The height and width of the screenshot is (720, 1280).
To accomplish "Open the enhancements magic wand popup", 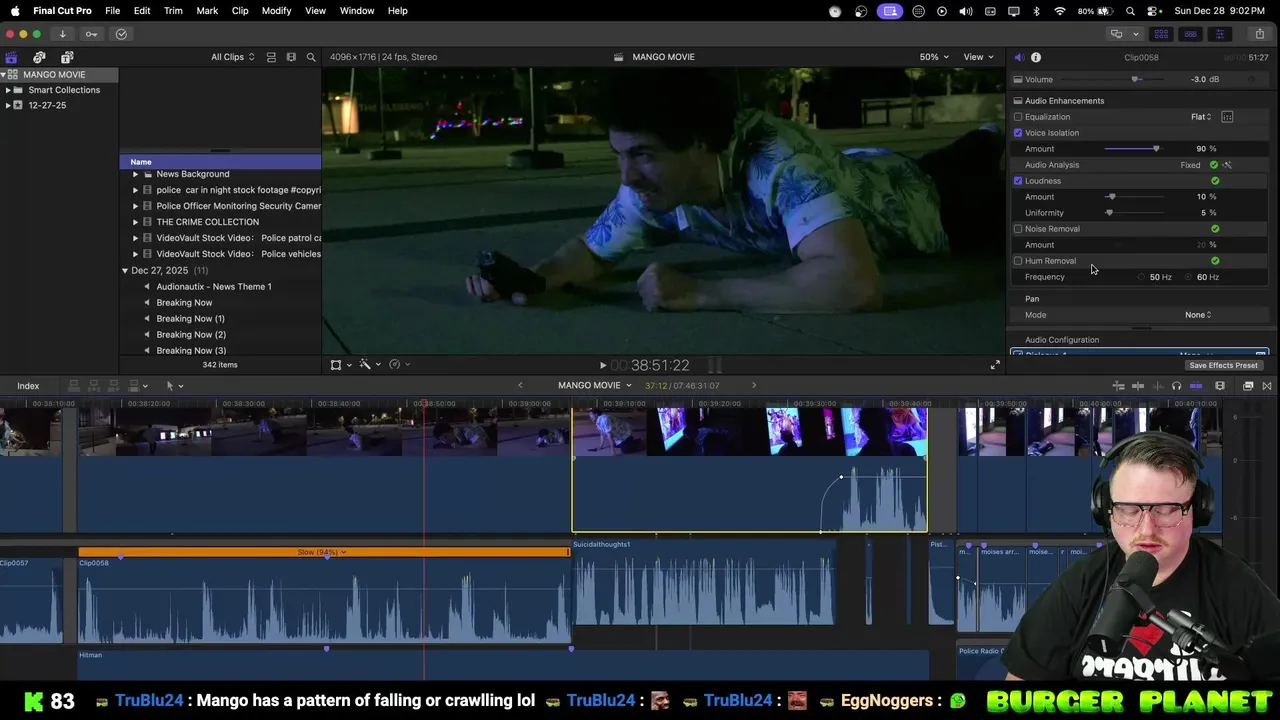I will [x=369, y=365].
